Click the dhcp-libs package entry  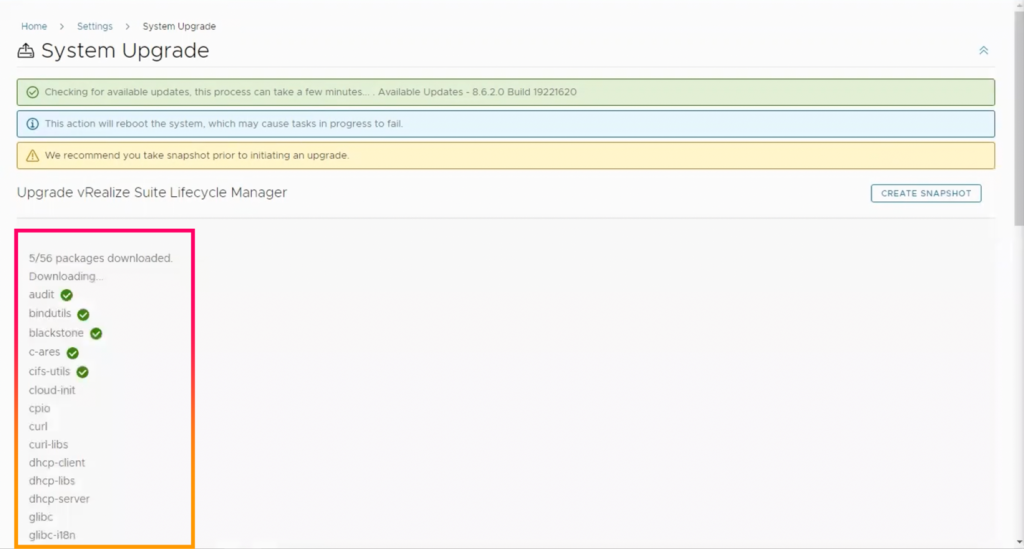(52, 481)
